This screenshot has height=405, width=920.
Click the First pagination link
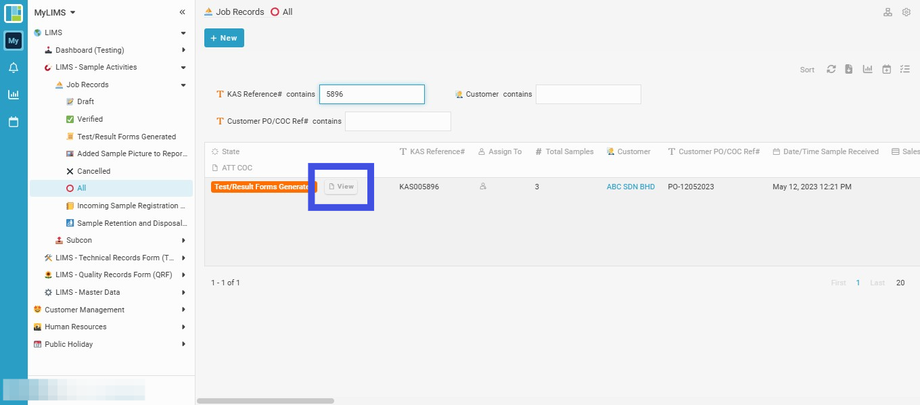click(838, 283)
